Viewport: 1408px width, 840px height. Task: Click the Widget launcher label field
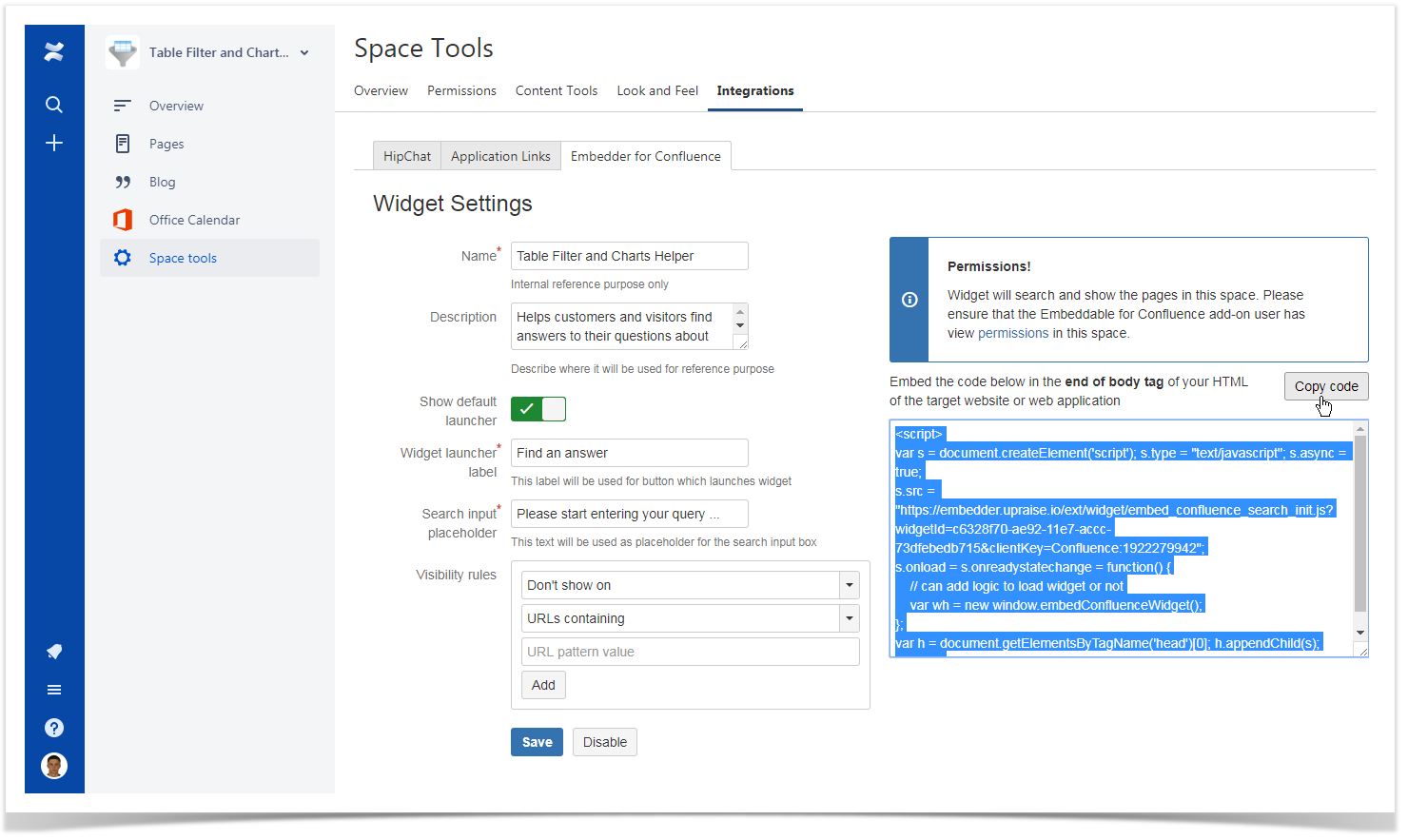coord(630,453)
